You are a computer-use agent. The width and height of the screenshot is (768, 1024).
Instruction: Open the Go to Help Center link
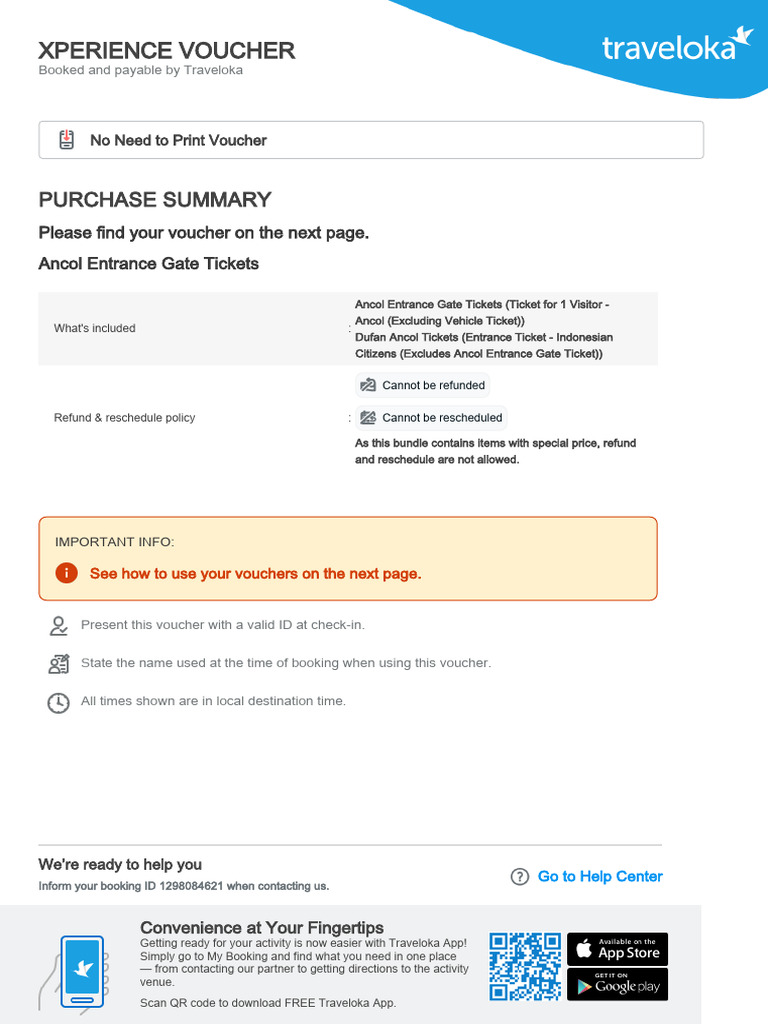pos(600,877)
